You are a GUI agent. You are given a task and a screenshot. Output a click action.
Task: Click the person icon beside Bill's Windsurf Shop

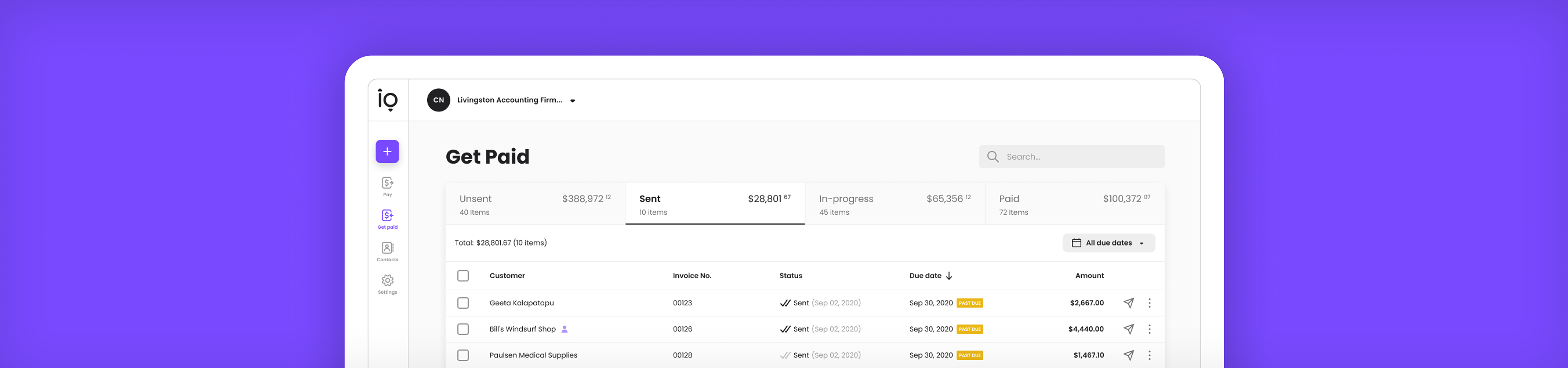pos(564,329)
